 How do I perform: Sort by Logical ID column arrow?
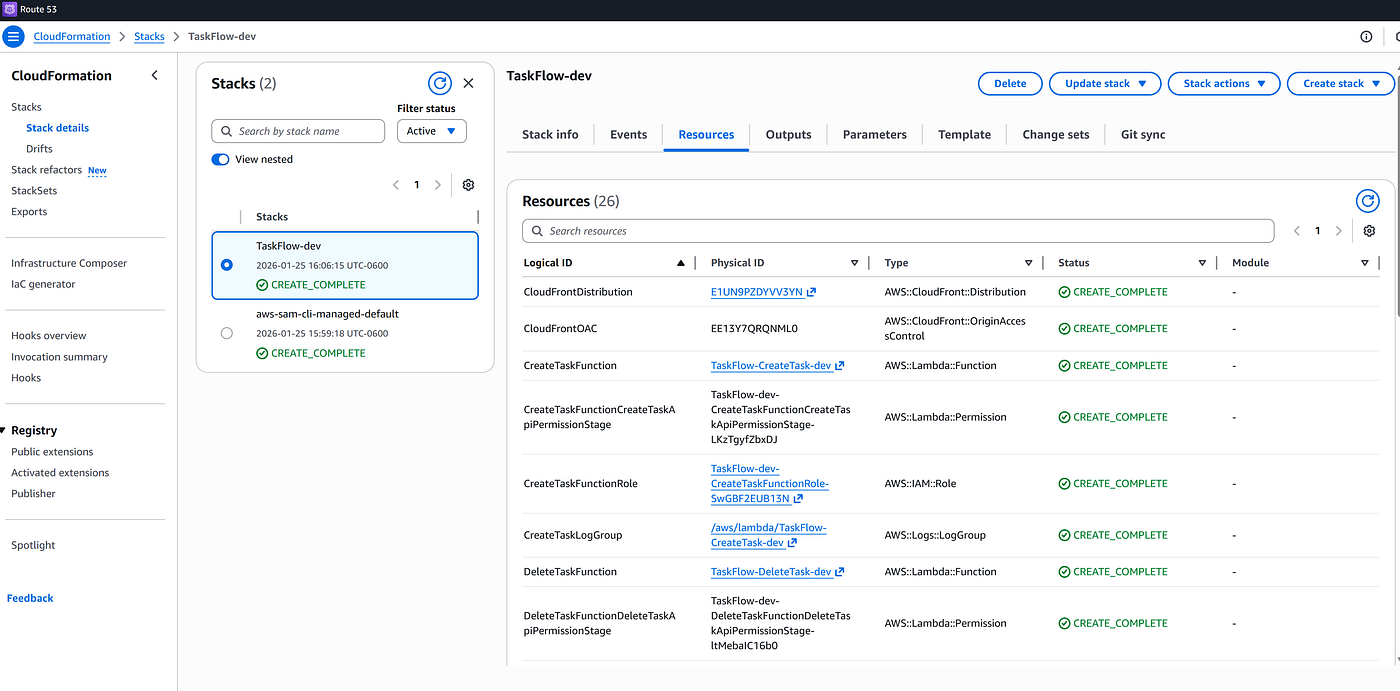point(681,263)
